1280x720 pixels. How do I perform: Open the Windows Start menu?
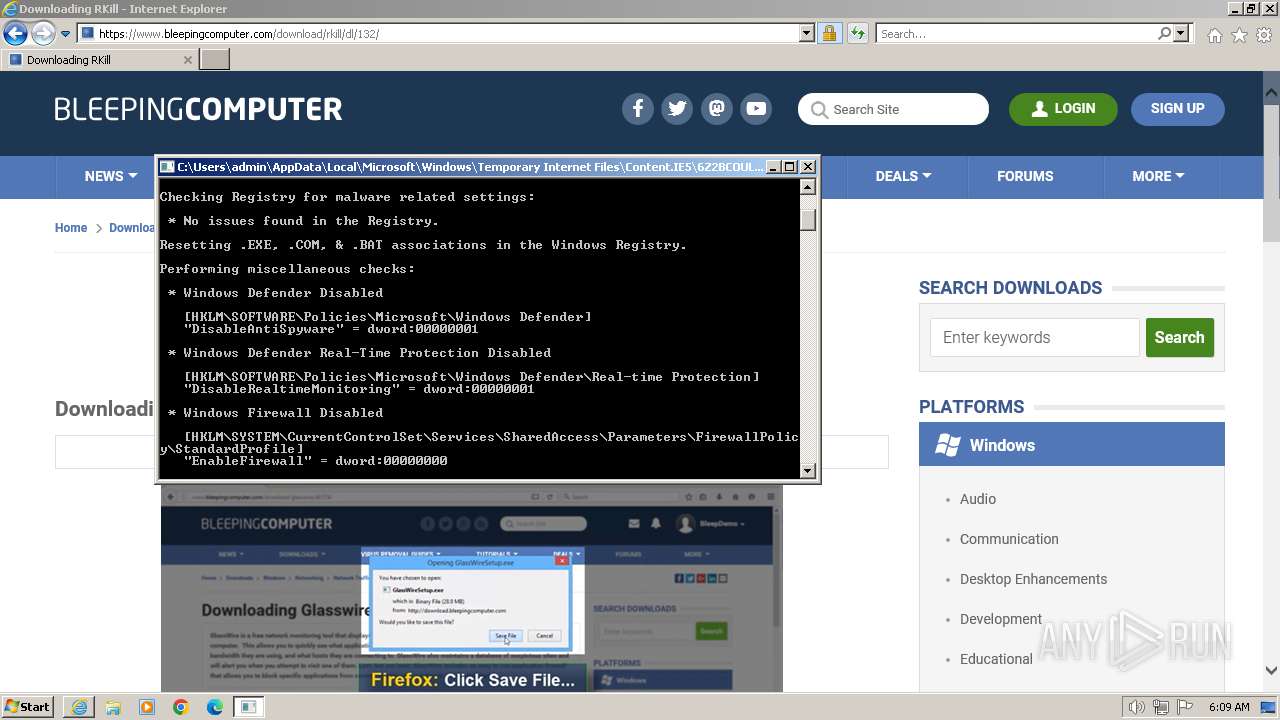(28, 707)
